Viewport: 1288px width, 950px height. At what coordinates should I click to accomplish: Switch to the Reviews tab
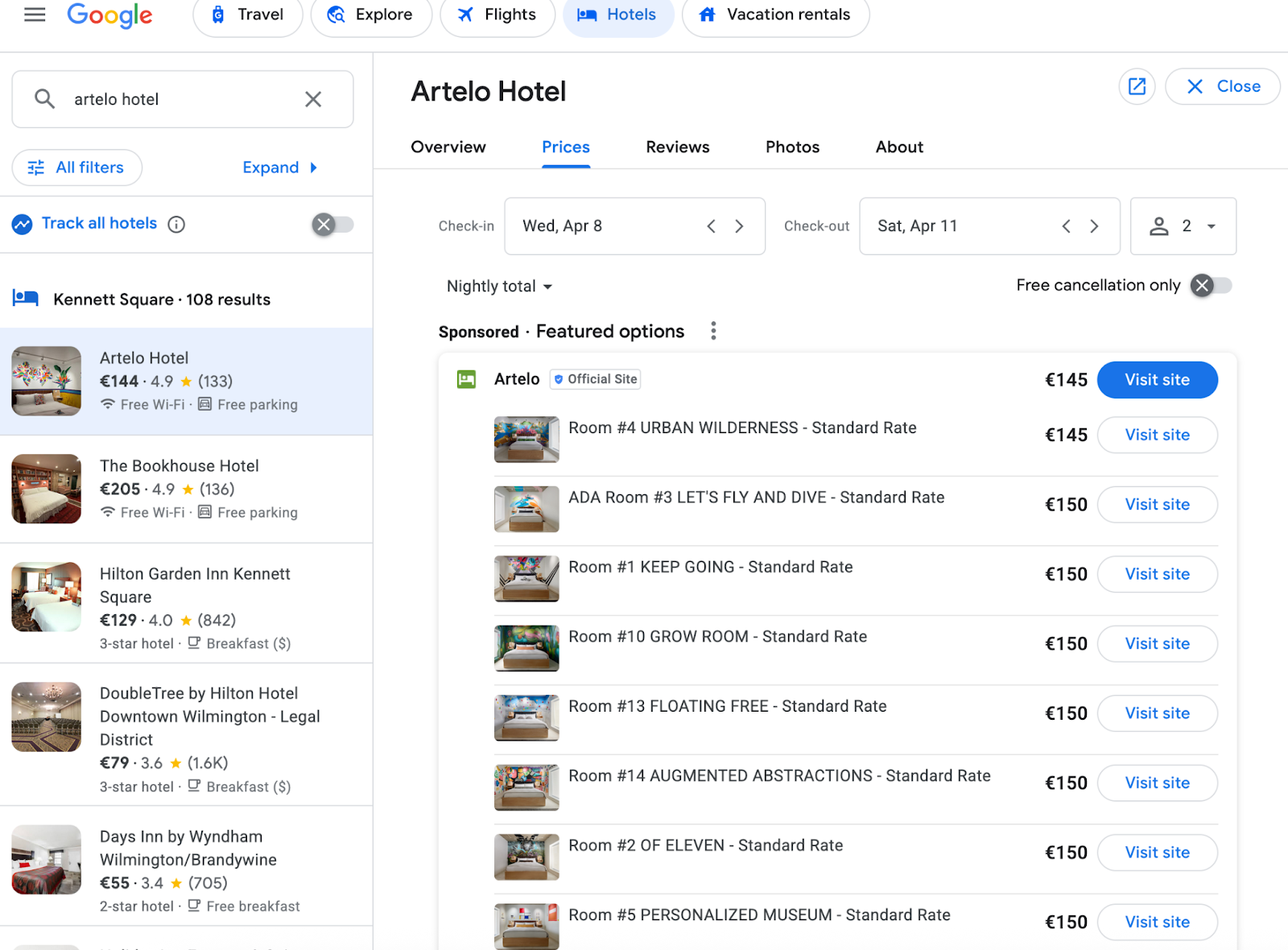pyautogui.click(x=677, y=147)
